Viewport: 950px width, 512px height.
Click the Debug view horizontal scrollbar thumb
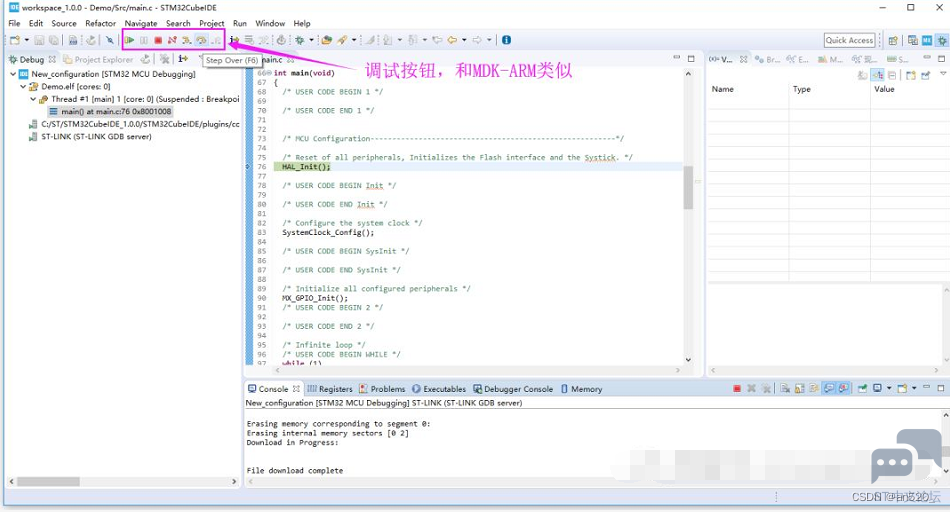click(x=48, y=481)
